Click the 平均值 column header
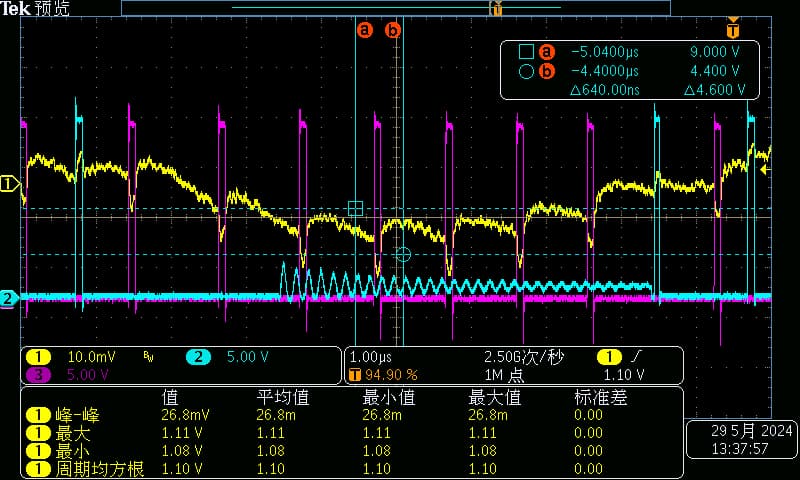Image resolution: width=800 pixels, height=480 pixels. click(279, 397)
